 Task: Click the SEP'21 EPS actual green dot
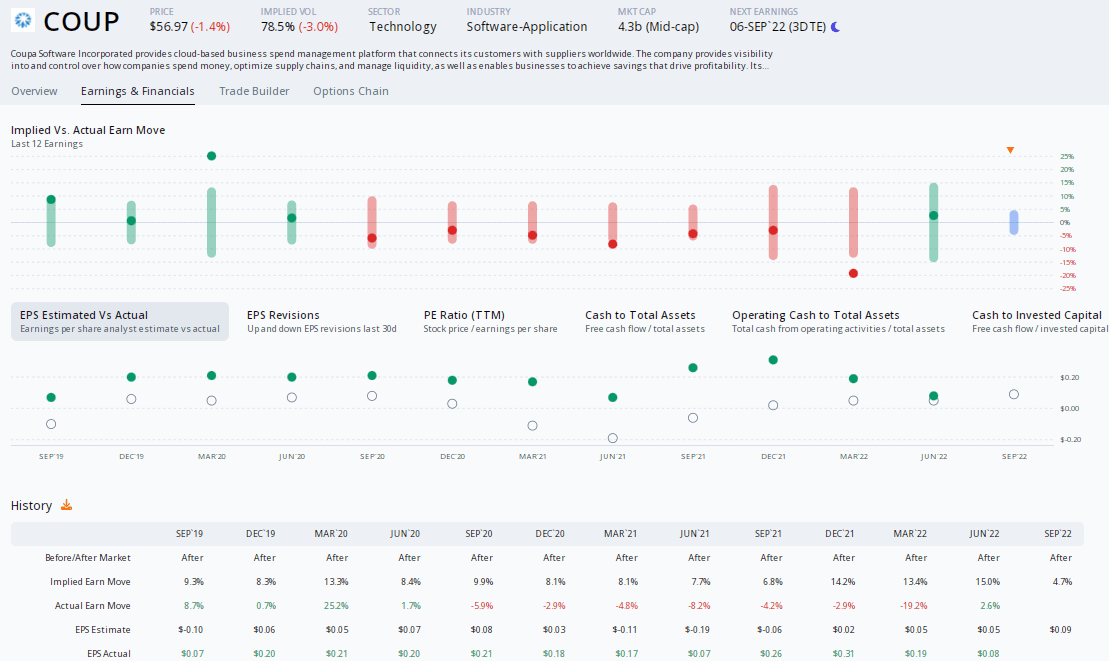tap(693, 368)
